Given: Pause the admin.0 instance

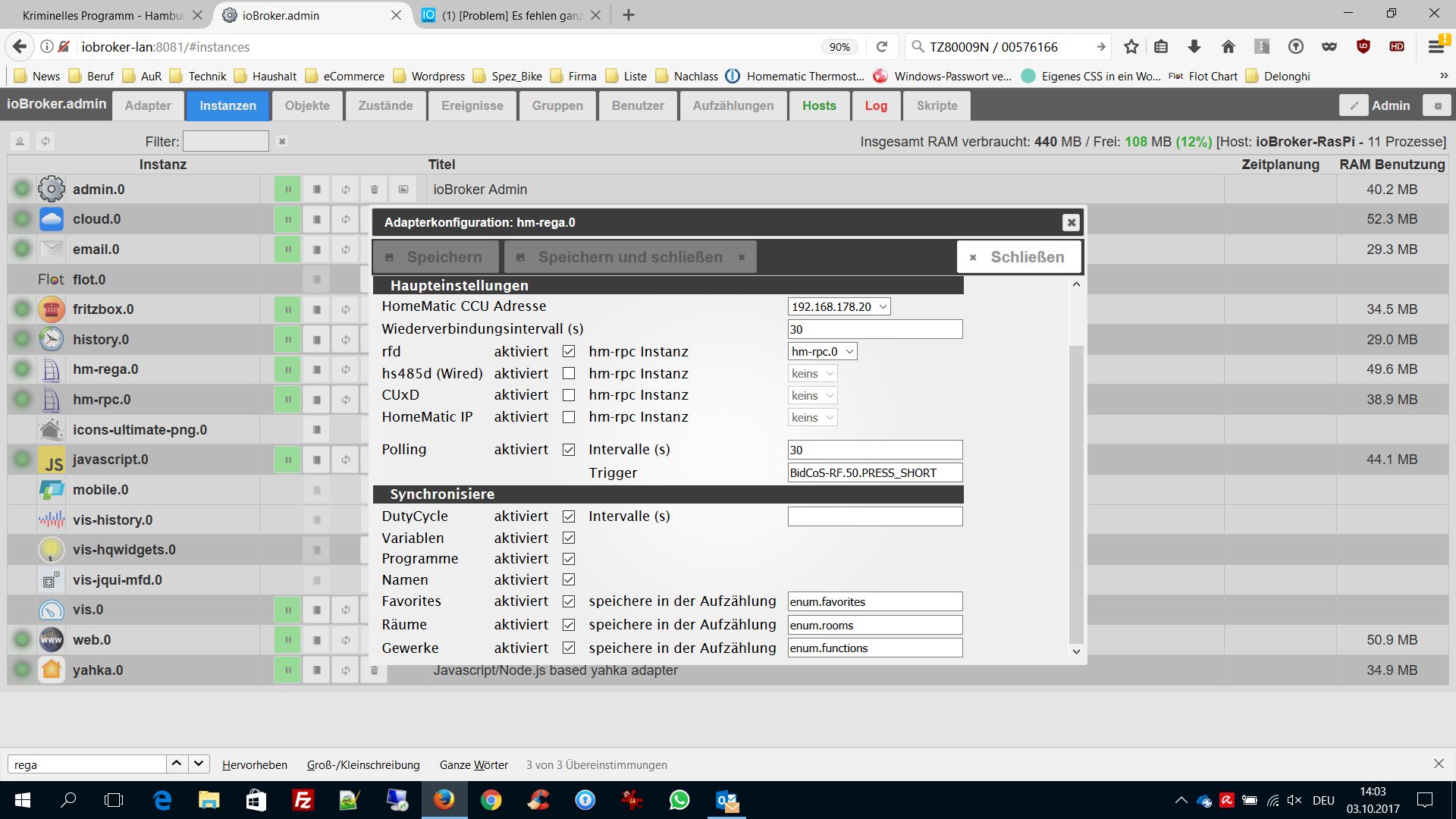Looking at the screenshot, I should [x=287, y=190].
